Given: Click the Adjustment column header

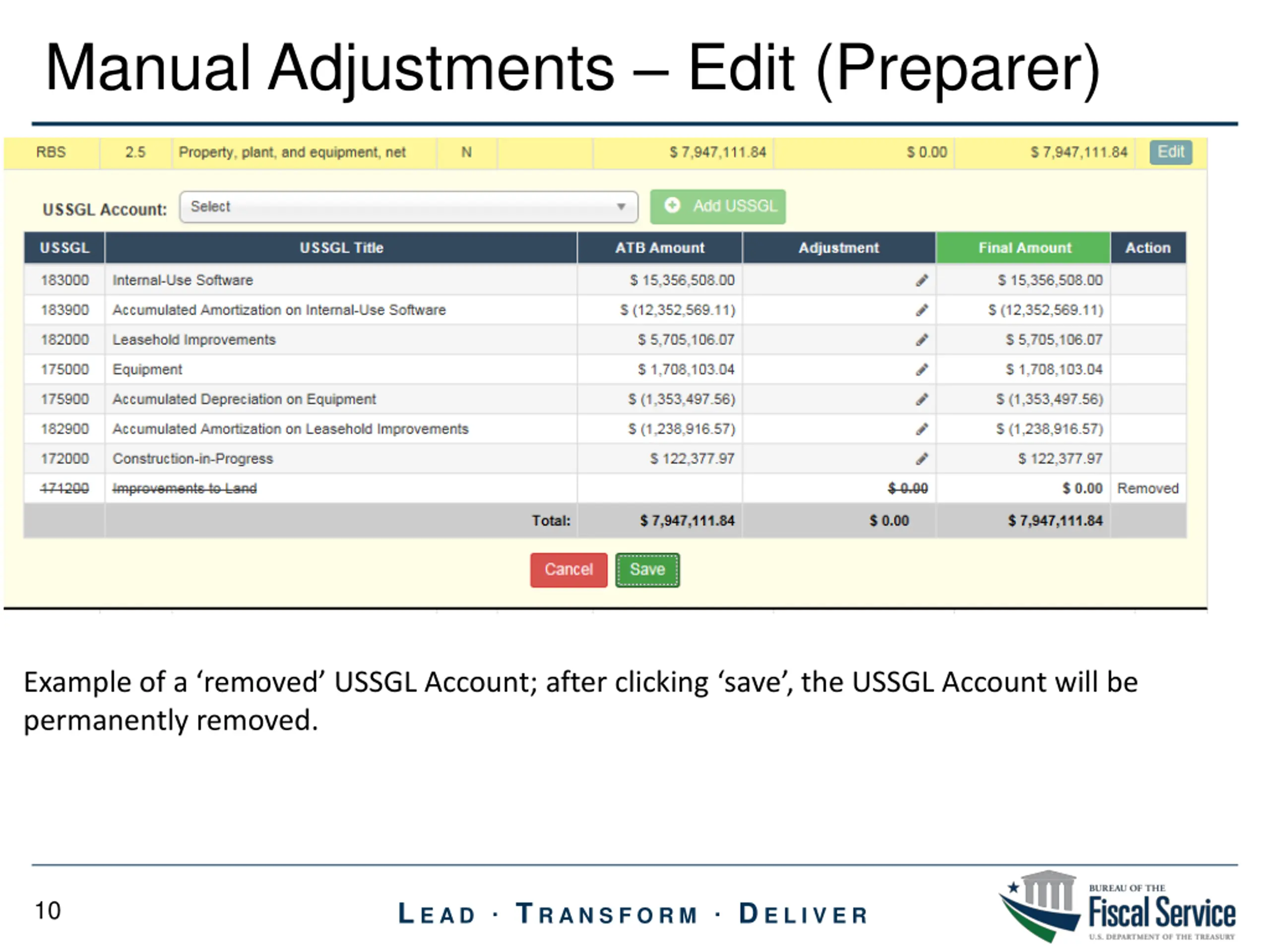Looking at the screenshot, I should [x=838, y=248].
